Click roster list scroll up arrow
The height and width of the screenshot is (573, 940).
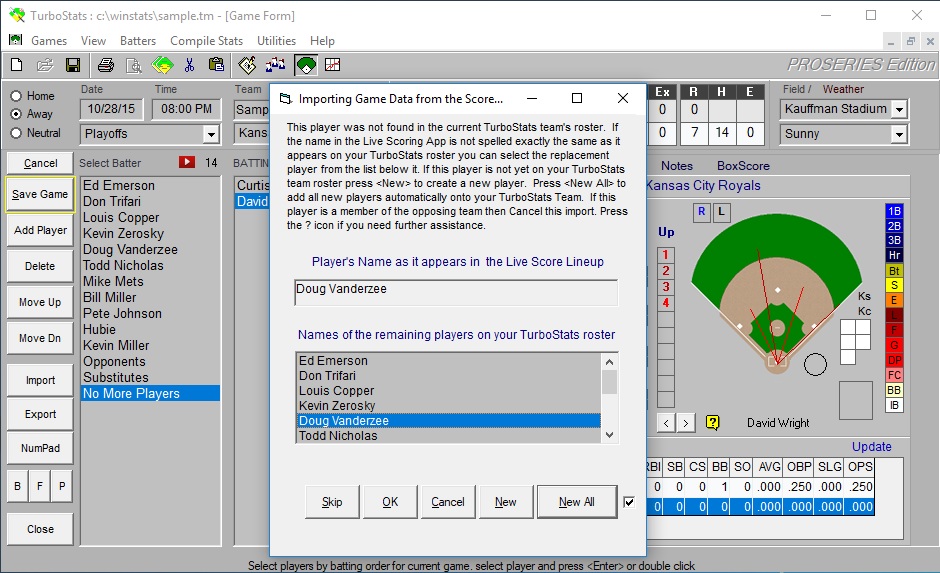[609, 362]
